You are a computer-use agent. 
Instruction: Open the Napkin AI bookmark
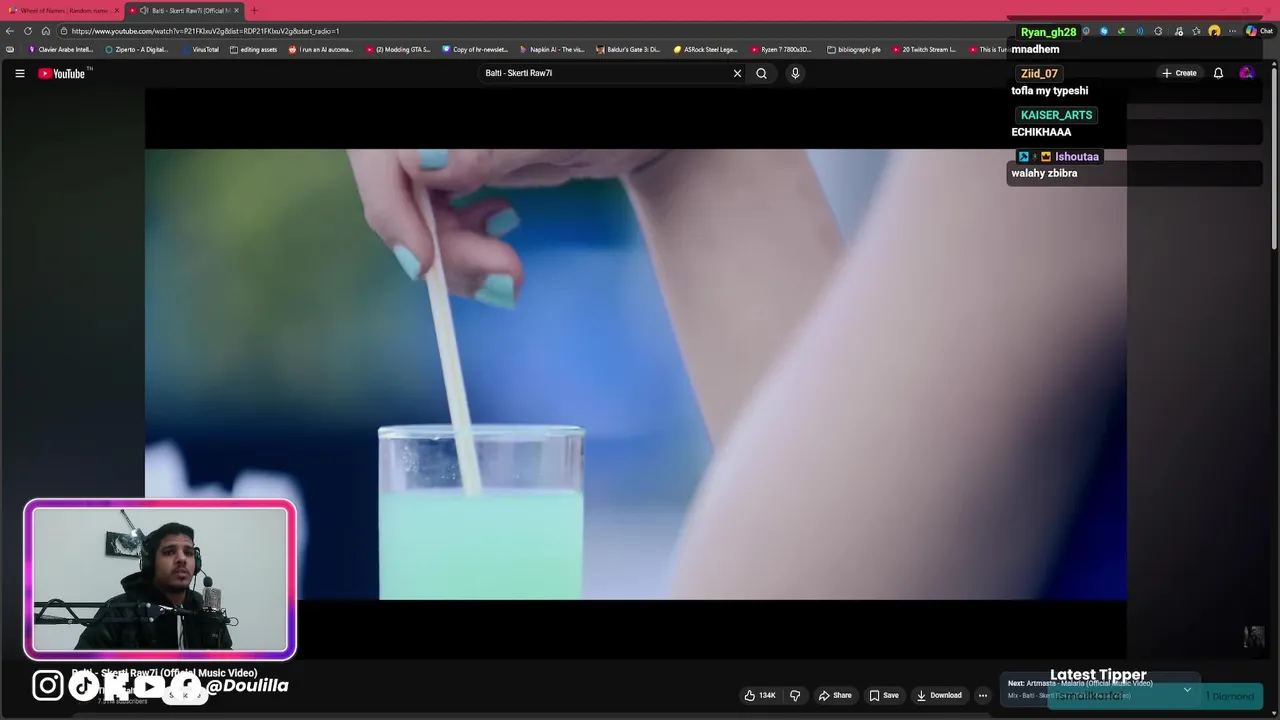[x=552, y=49]
